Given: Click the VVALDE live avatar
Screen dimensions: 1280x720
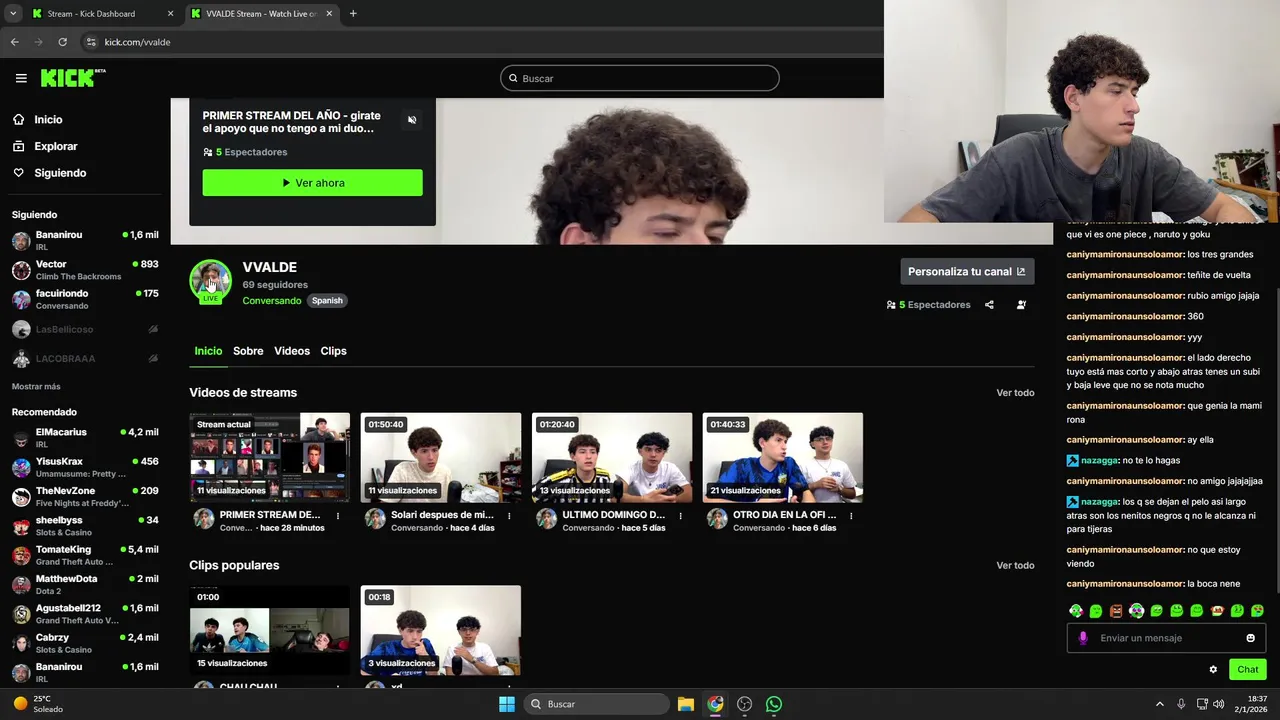Looking at the screenshot, I should pos(210,281).
